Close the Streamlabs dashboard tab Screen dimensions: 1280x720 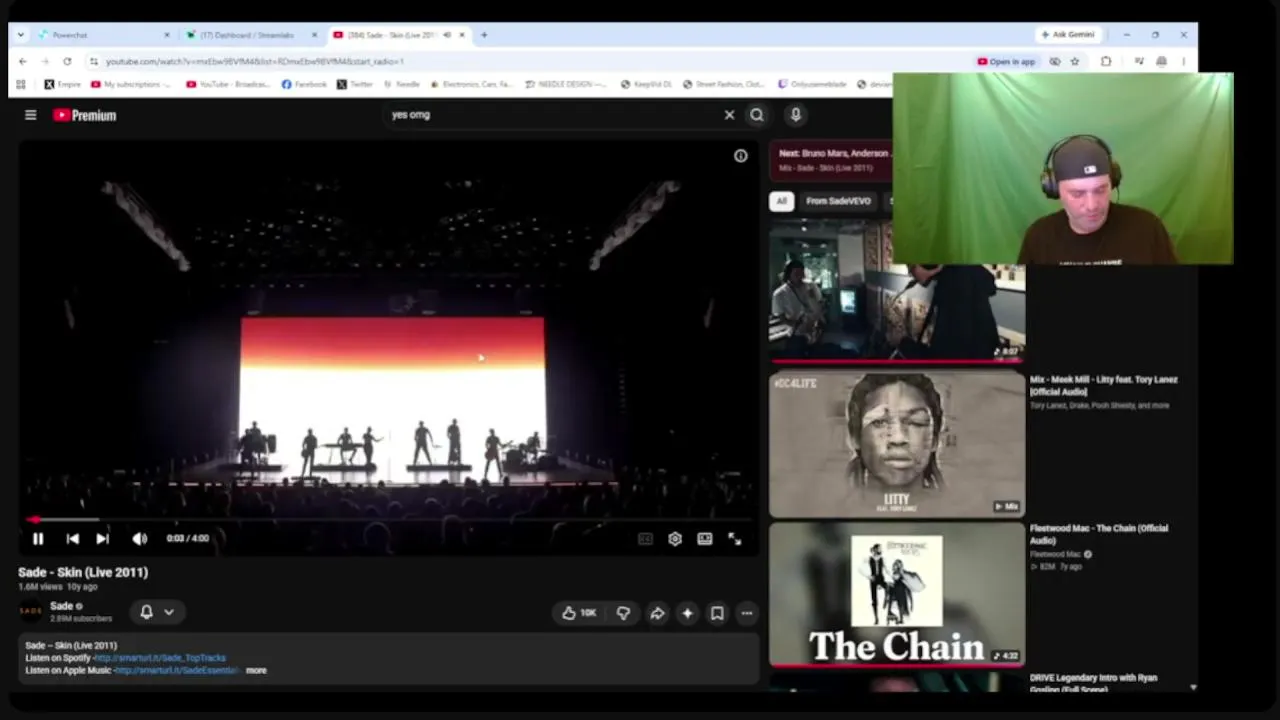click(x=314, y=35)
